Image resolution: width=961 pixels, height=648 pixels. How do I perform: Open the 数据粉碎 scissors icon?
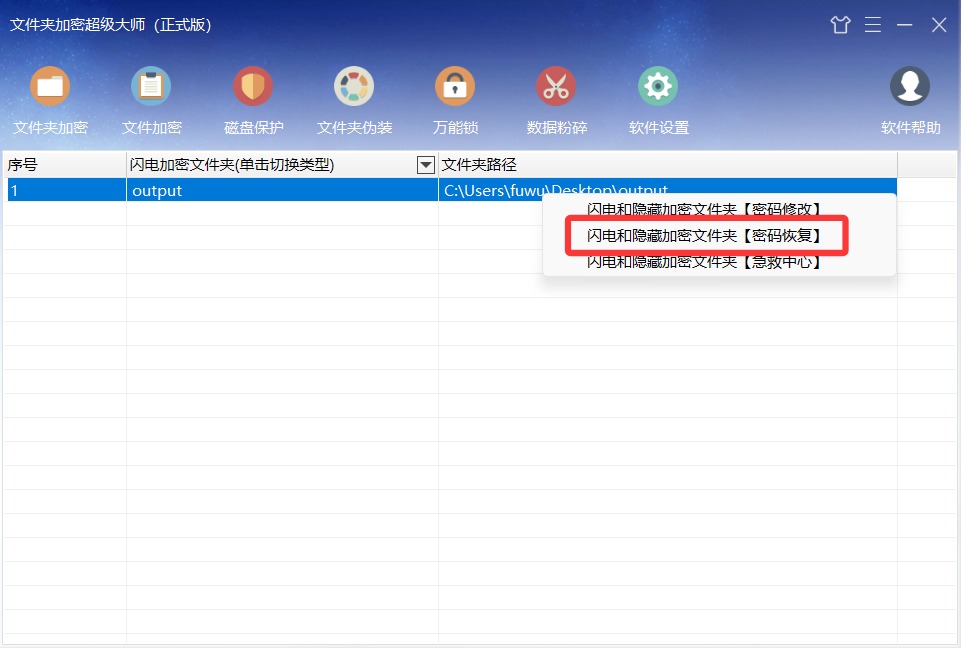[556, 86]
